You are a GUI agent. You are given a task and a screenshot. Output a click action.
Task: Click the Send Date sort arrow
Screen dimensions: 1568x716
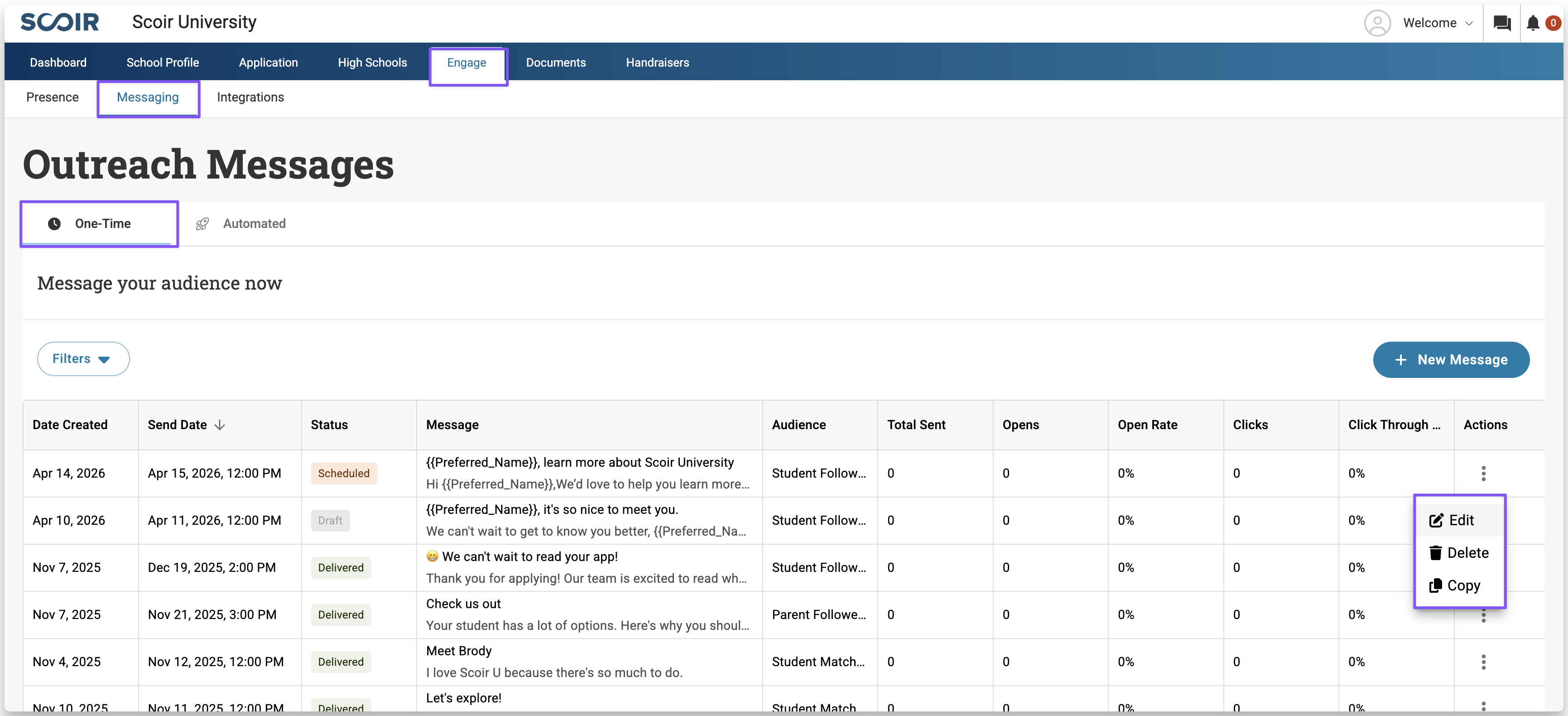click(220, 425)
